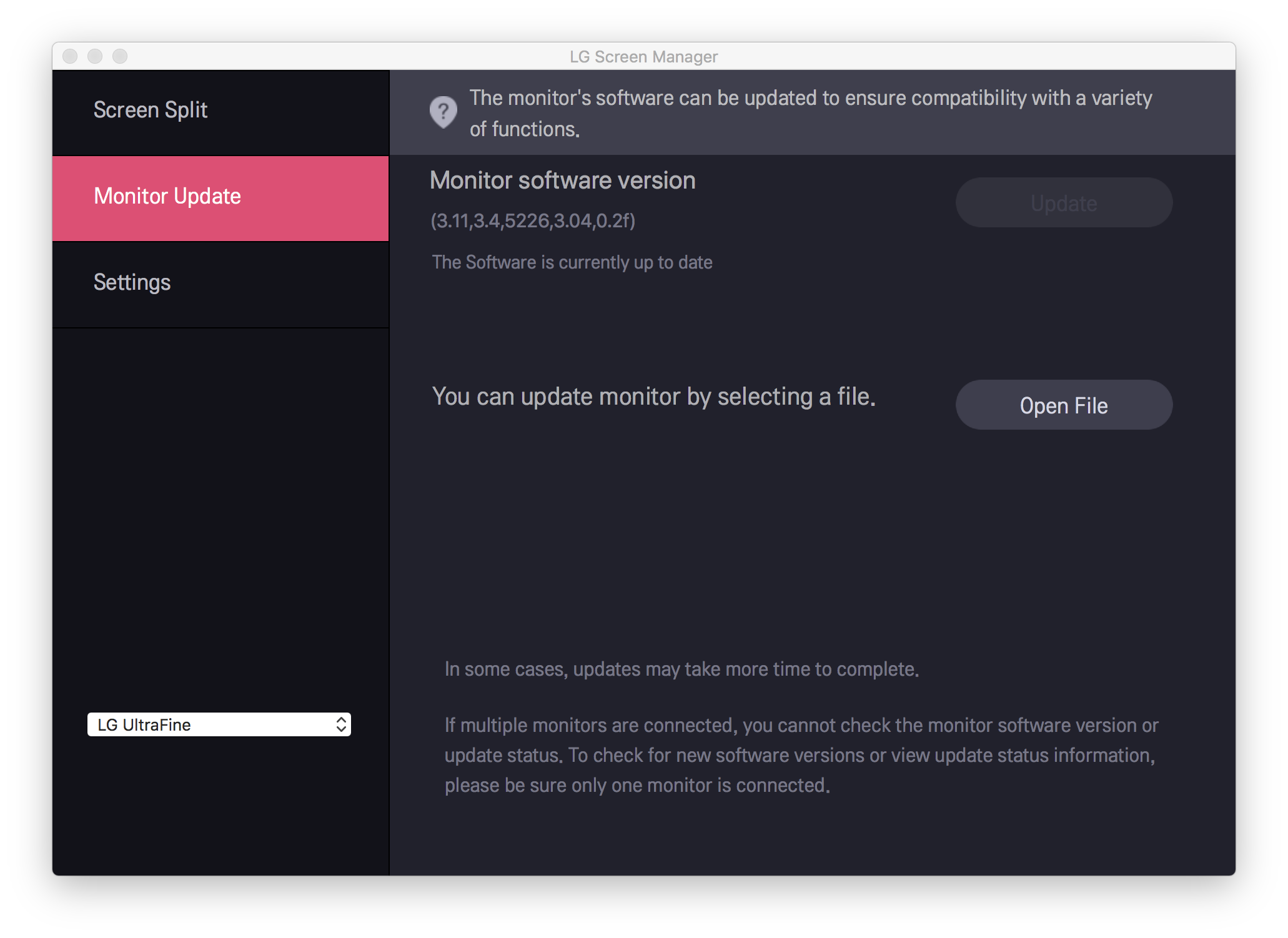Click the Open File button
1288x938 pixels.
coord(1063,405)
